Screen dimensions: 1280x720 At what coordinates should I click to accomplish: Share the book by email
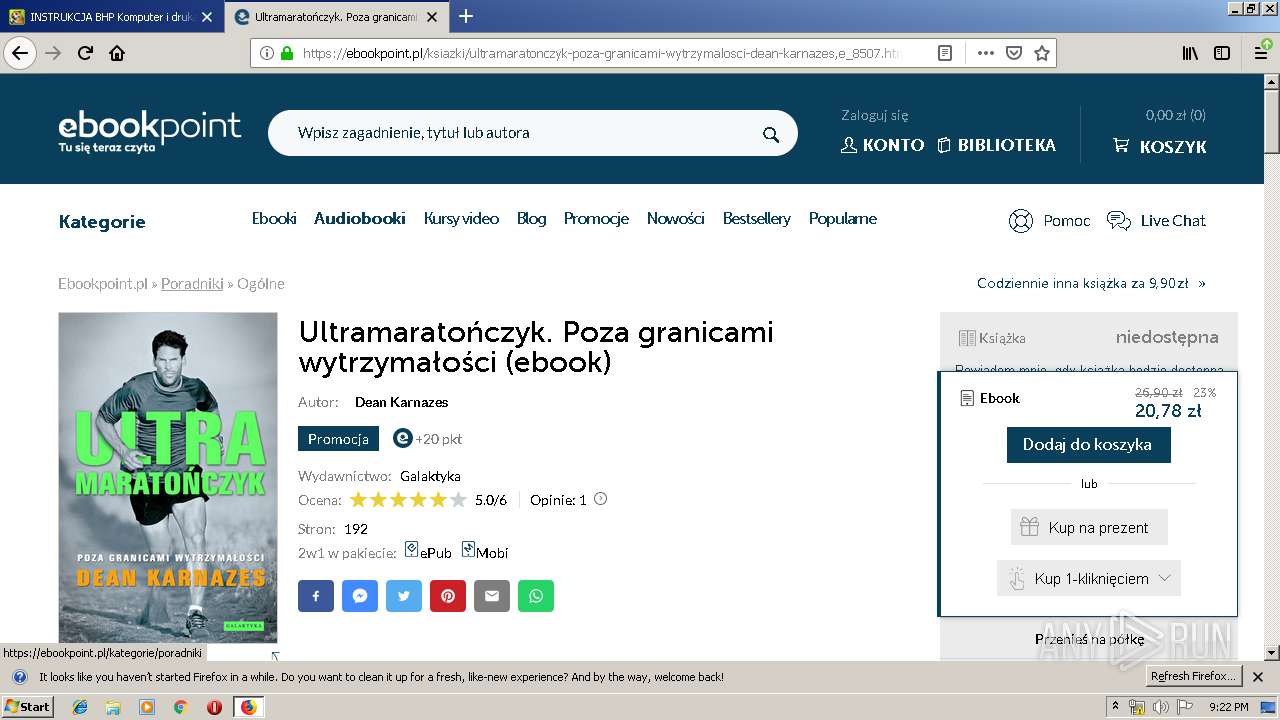492,596
